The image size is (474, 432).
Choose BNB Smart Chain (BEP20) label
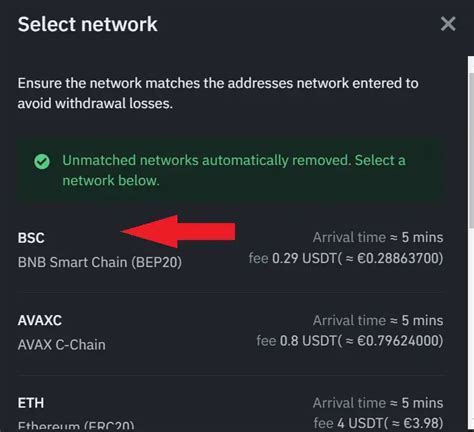100,262
